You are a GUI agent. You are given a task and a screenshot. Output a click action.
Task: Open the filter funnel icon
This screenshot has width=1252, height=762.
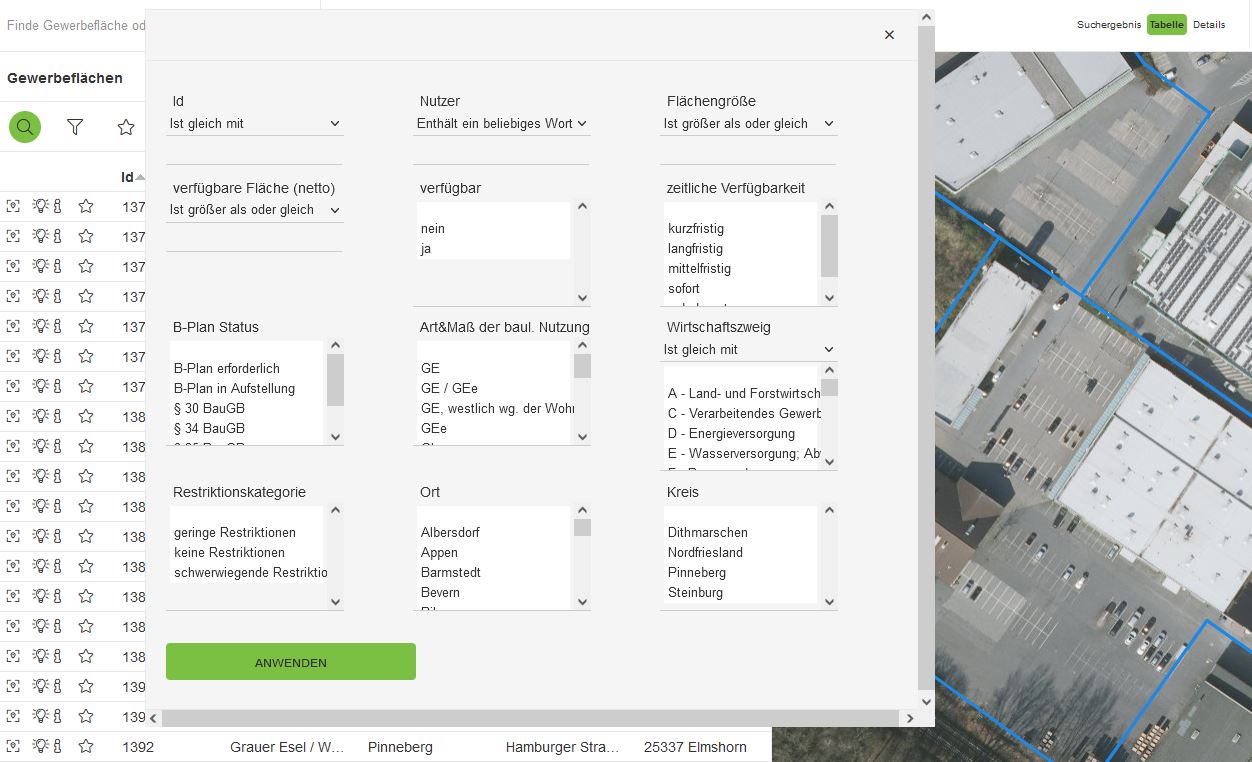point(75,127)
